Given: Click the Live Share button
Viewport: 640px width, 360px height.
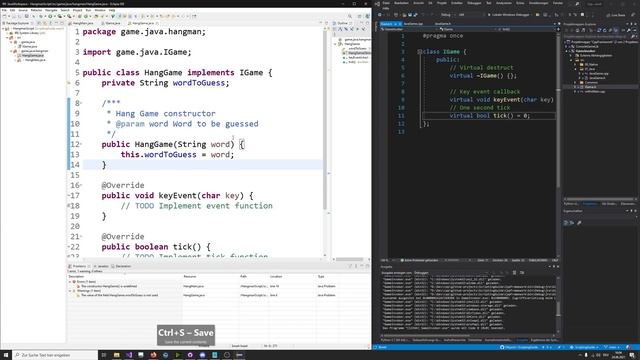Looking at the screenshot, I should [x=616, y=15].
